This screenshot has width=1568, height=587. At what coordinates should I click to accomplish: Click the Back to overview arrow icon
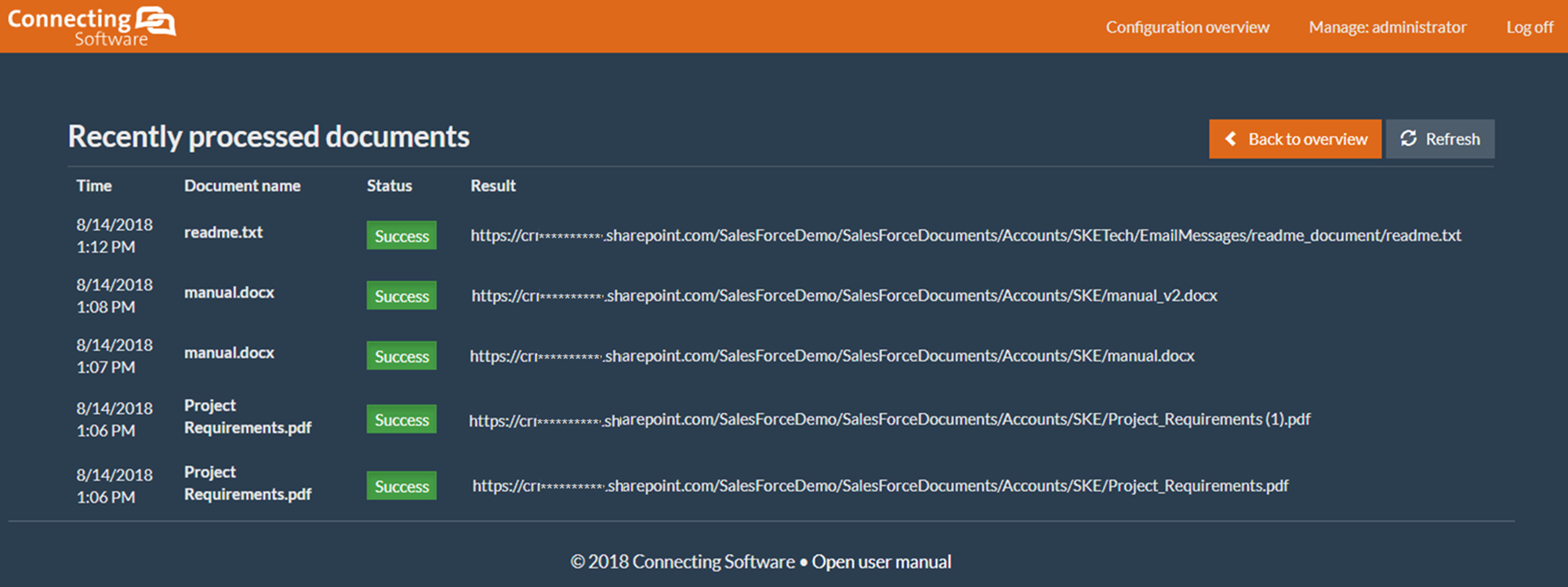1231,139
